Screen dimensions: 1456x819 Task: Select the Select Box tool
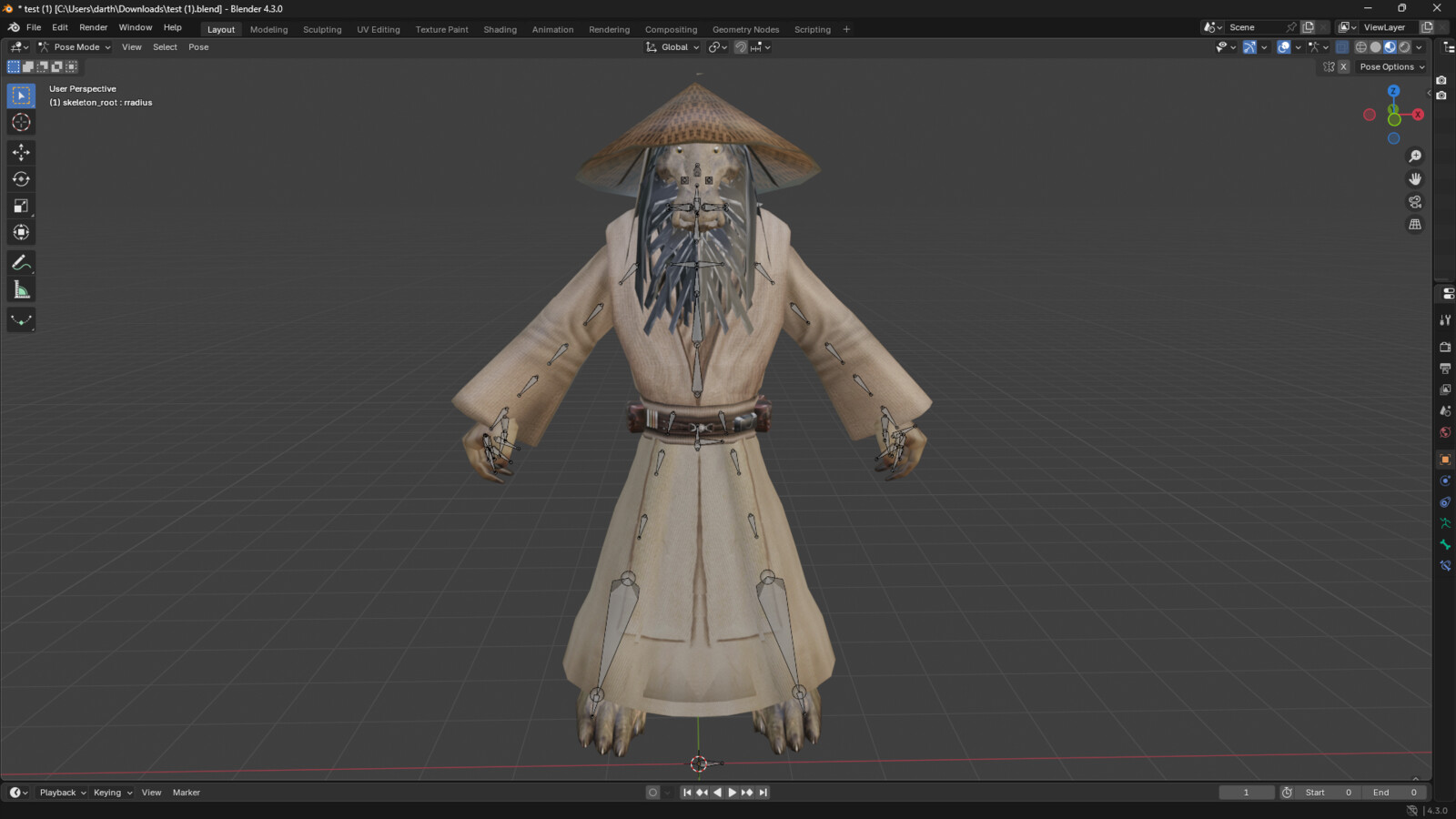(21, 96)
